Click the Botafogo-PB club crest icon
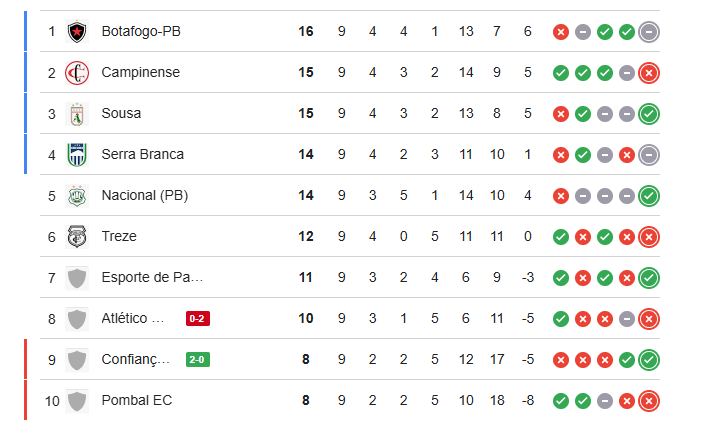Image resolution: width=723 pixels, height=432 pixels. (x=77, y=32)
